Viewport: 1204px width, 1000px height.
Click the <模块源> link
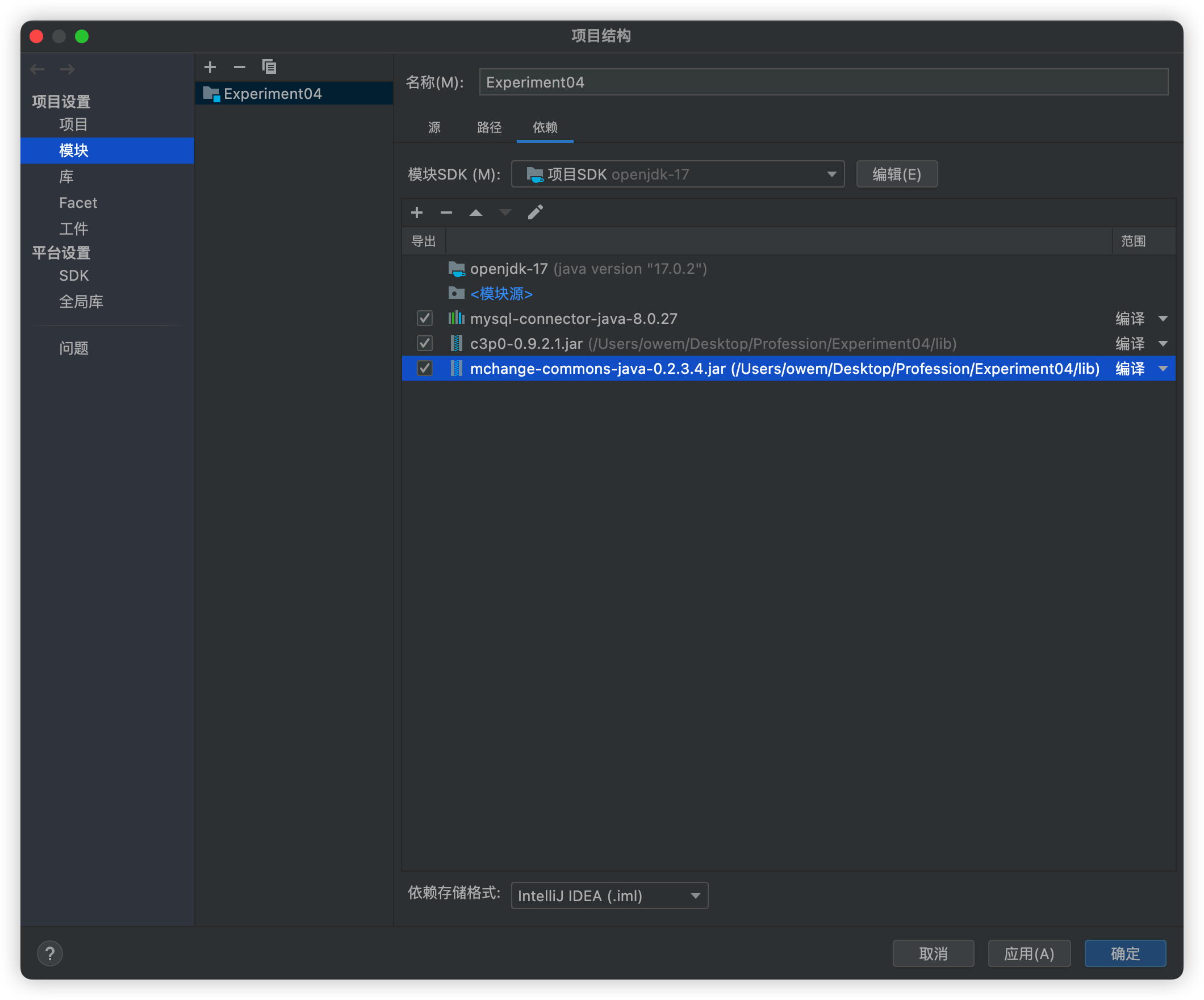click(x=501, y=294)
